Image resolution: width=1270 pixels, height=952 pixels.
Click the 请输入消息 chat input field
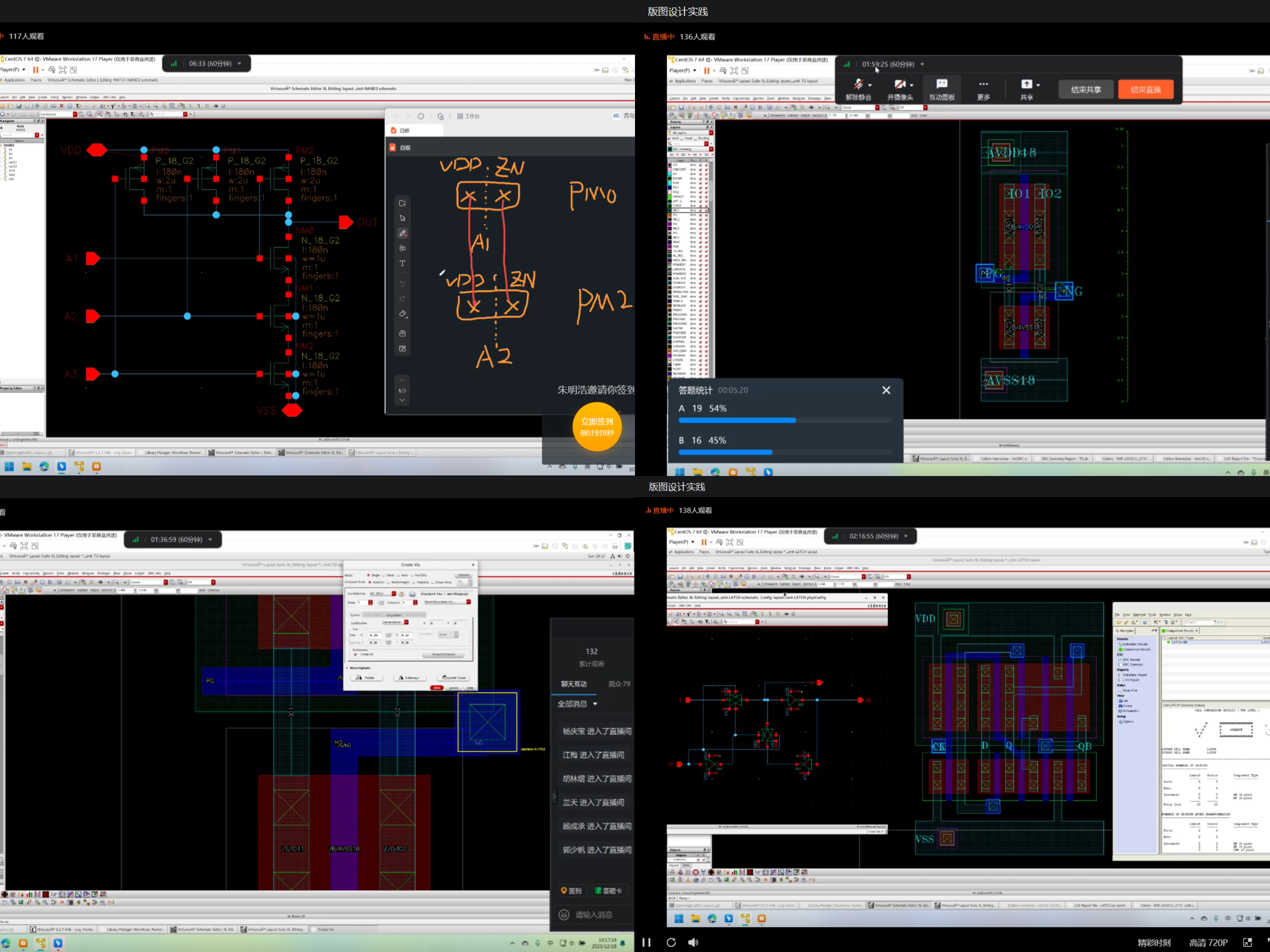tap(594, 915)
